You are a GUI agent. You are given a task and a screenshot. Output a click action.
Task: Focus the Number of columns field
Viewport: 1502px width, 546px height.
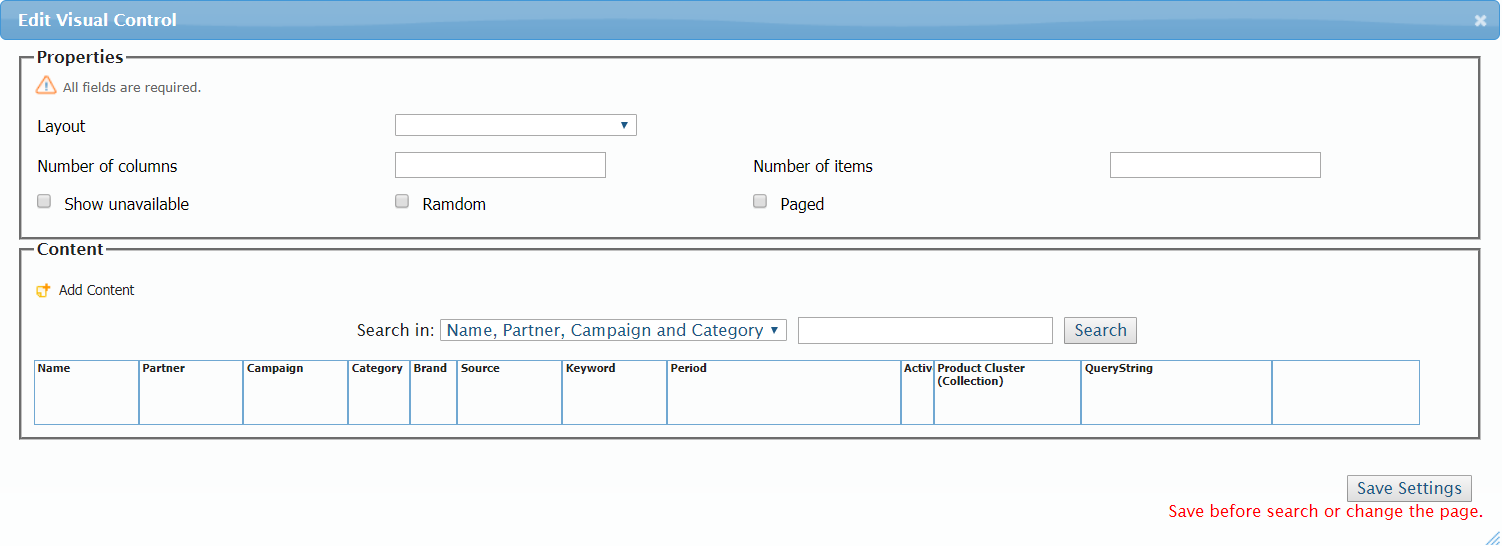tap(500, 165)
